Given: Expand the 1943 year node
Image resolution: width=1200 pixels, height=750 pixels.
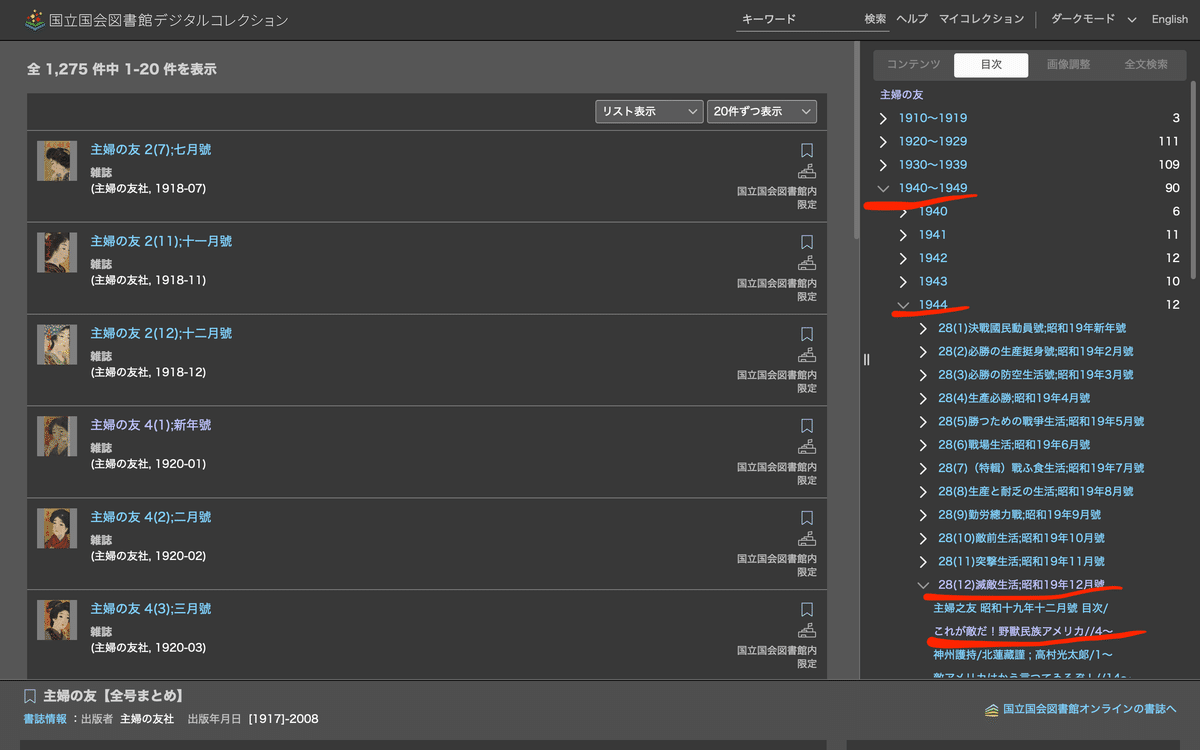Looking at the screenshot, I should [x=904, y=282].
